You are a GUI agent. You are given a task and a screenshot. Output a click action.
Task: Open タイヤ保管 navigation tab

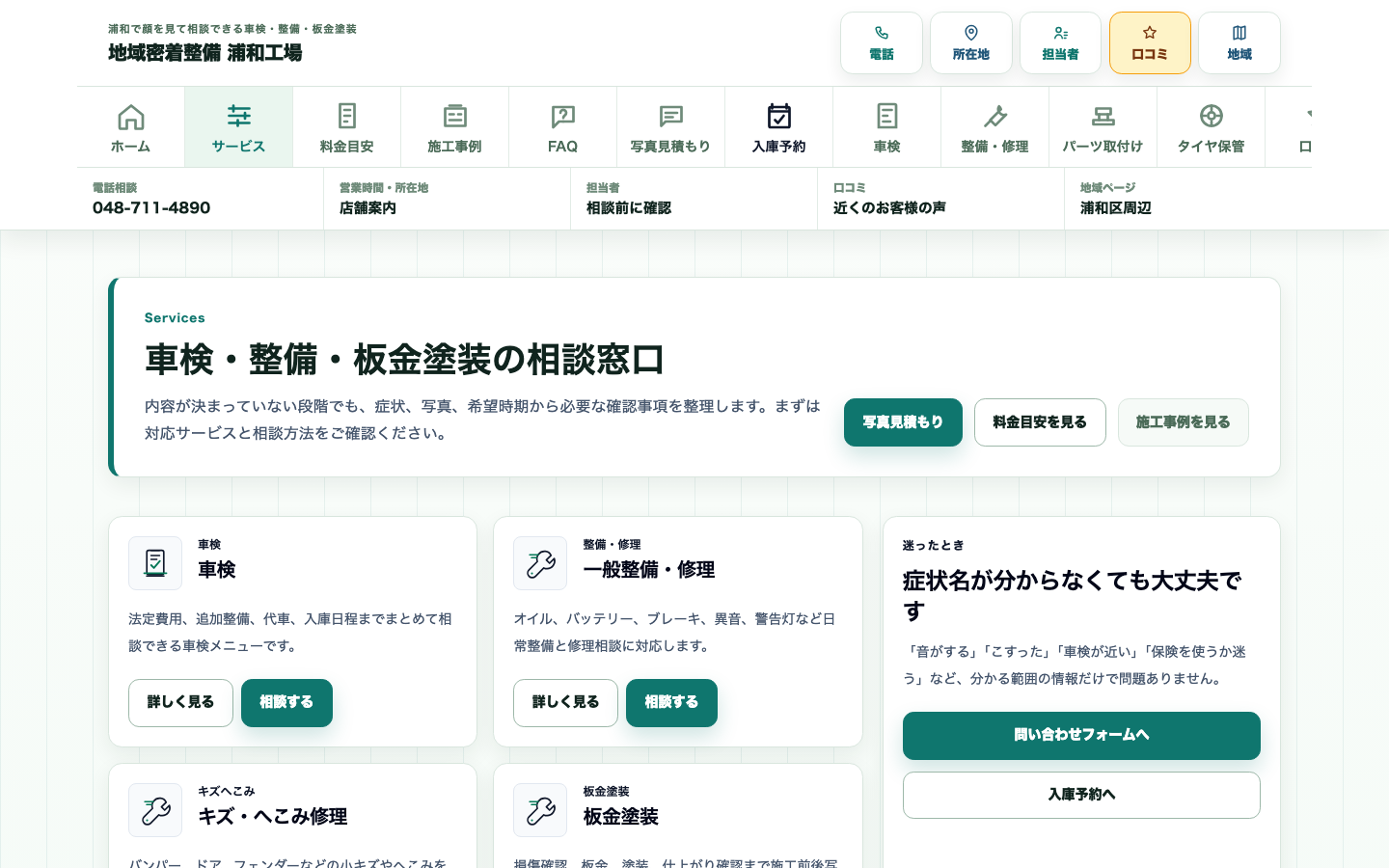[1211, 127]
